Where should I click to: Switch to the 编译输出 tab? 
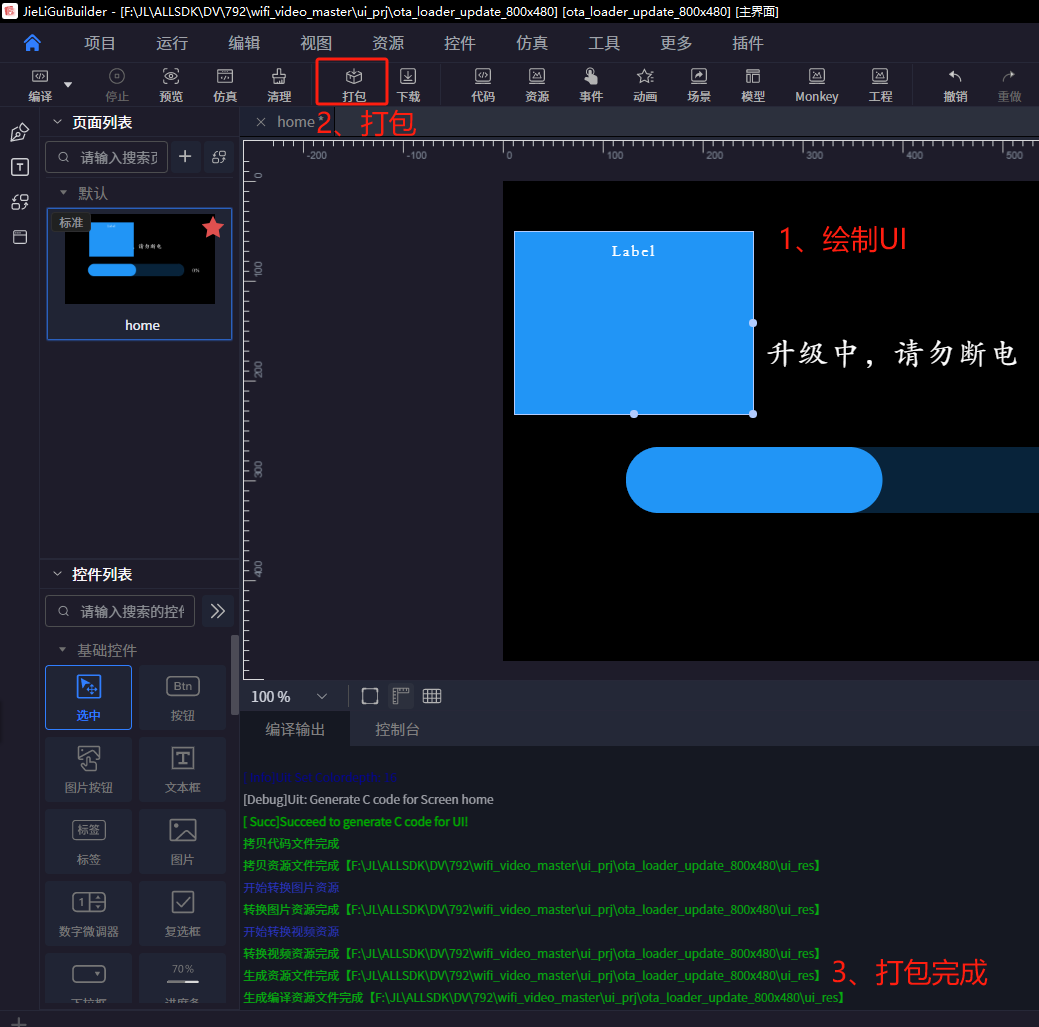pyautogui.click(x=295, y=730)
